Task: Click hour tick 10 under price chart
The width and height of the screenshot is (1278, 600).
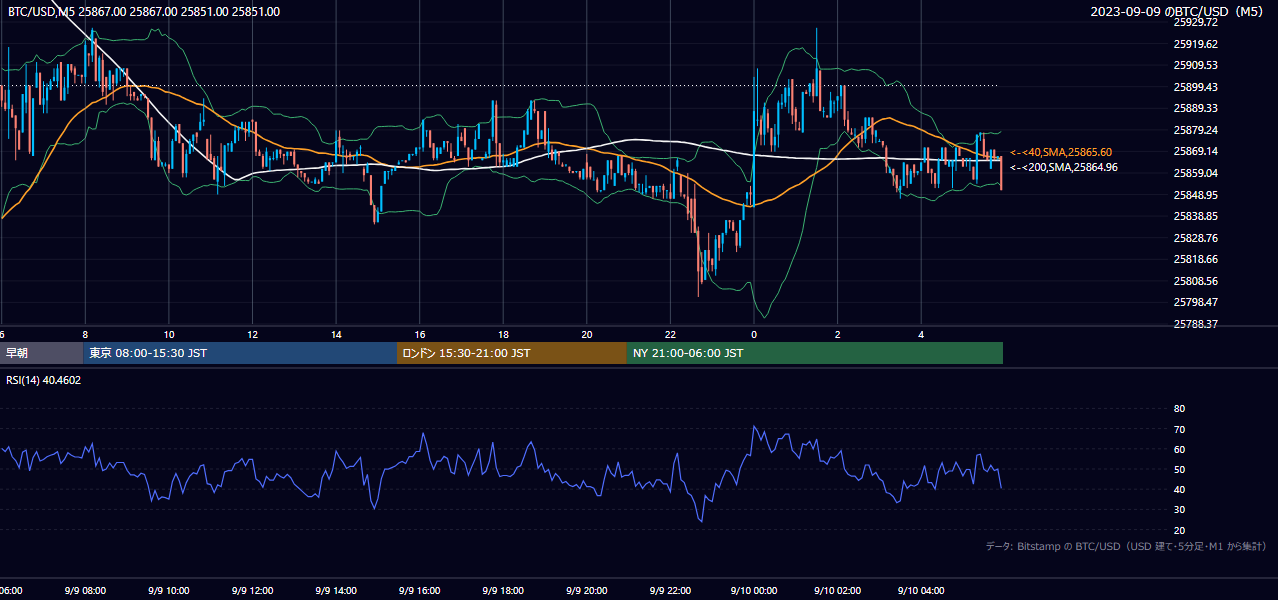Action: (169, 335)
